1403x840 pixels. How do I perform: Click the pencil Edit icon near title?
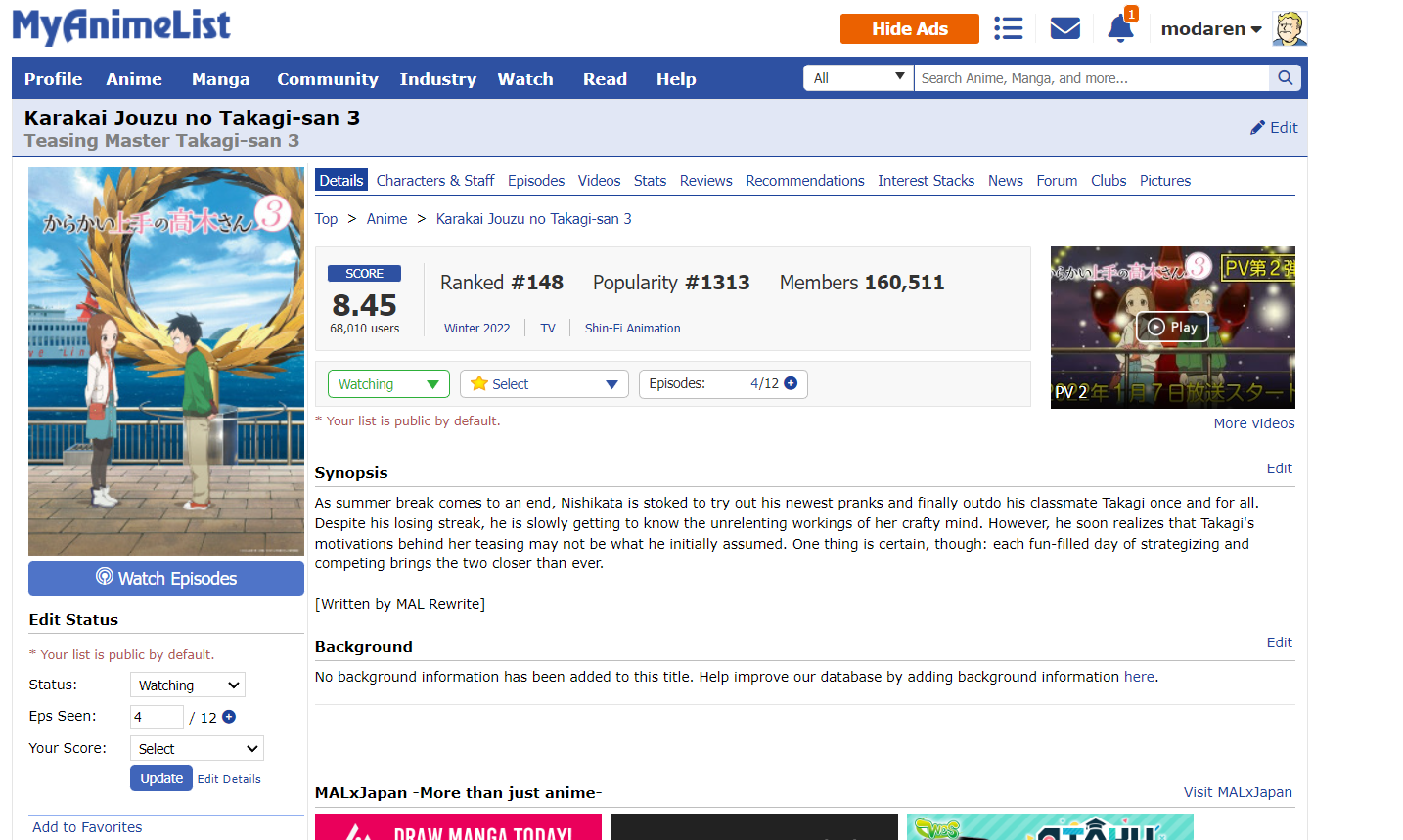[x=1274, y=127]
